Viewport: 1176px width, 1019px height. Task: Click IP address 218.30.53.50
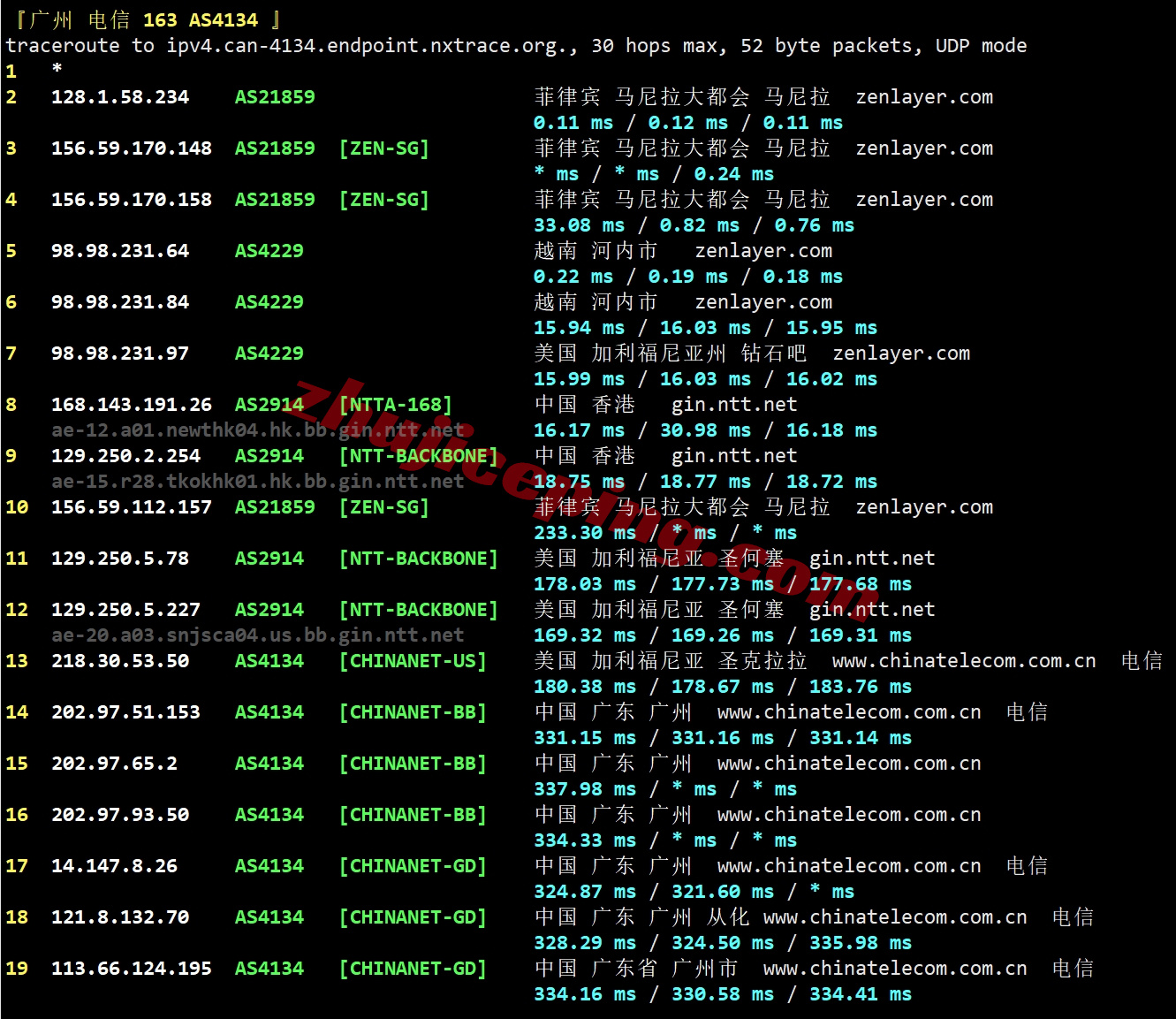(x=120, y=661)
